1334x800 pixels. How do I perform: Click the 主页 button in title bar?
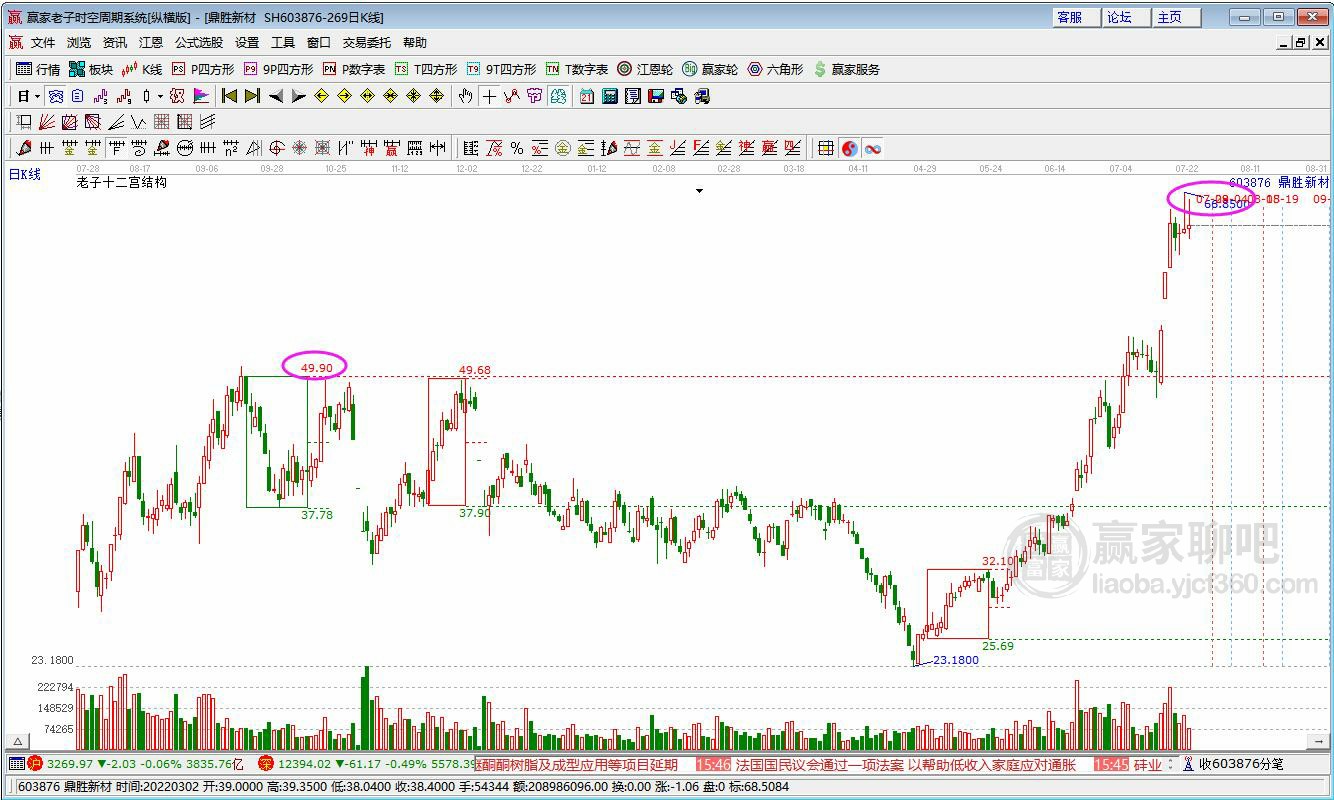pos(1176,17)
